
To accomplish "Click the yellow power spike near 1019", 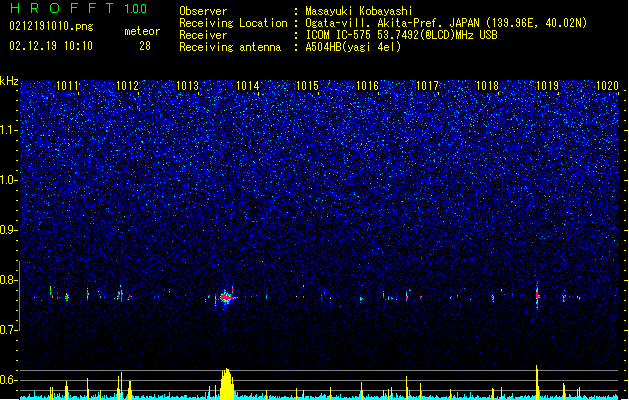I will (x=537, y=382).
